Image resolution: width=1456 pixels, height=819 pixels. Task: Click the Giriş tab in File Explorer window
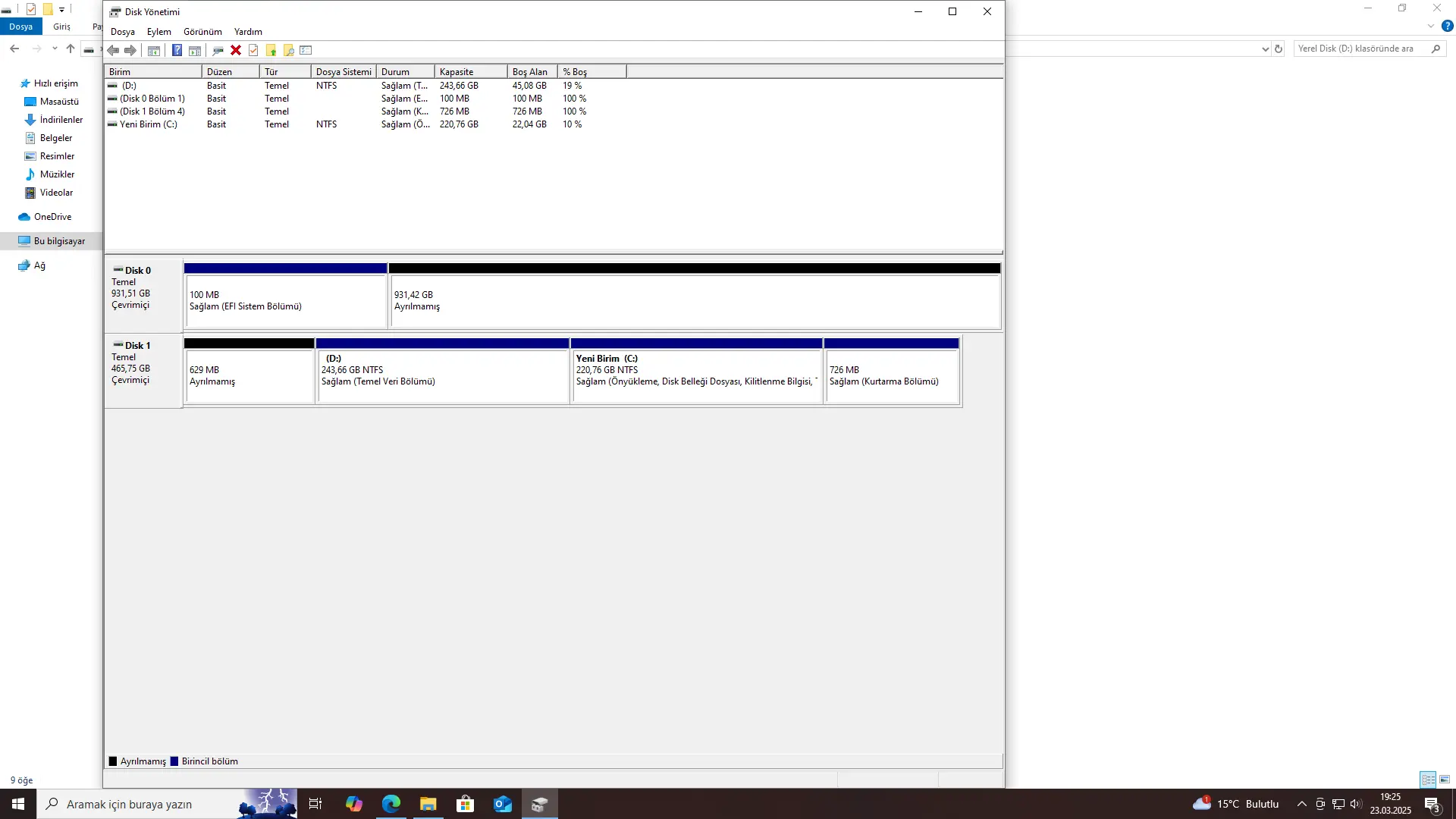62,27
